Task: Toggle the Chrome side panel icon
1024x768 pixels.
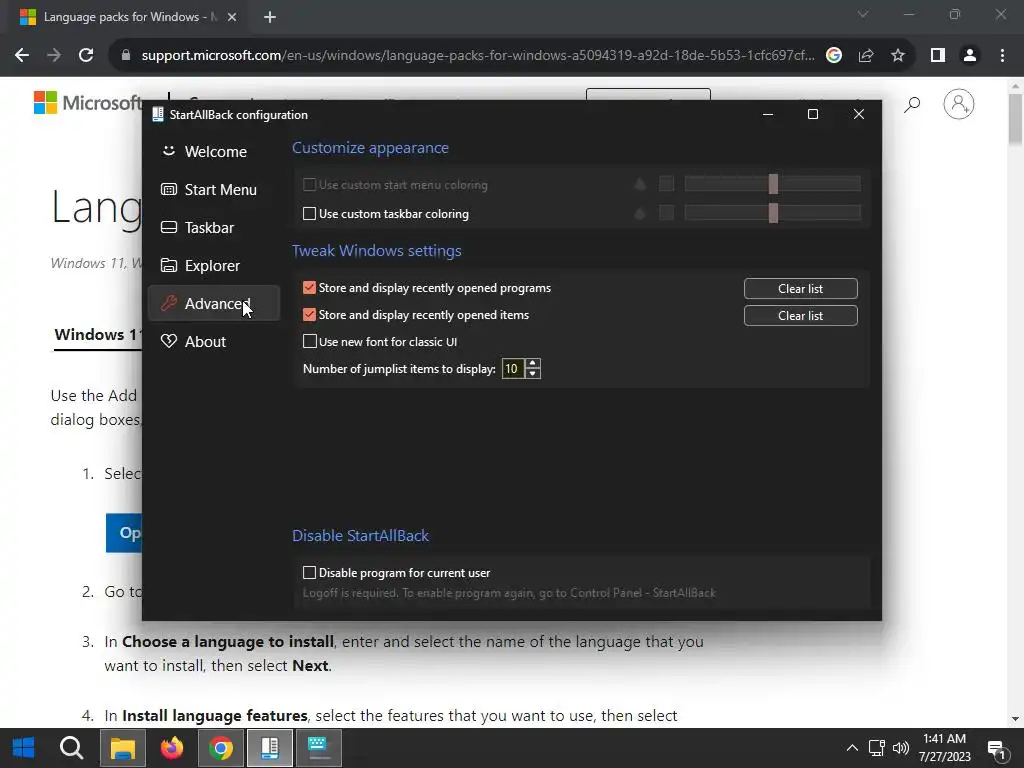Action: 938,56
